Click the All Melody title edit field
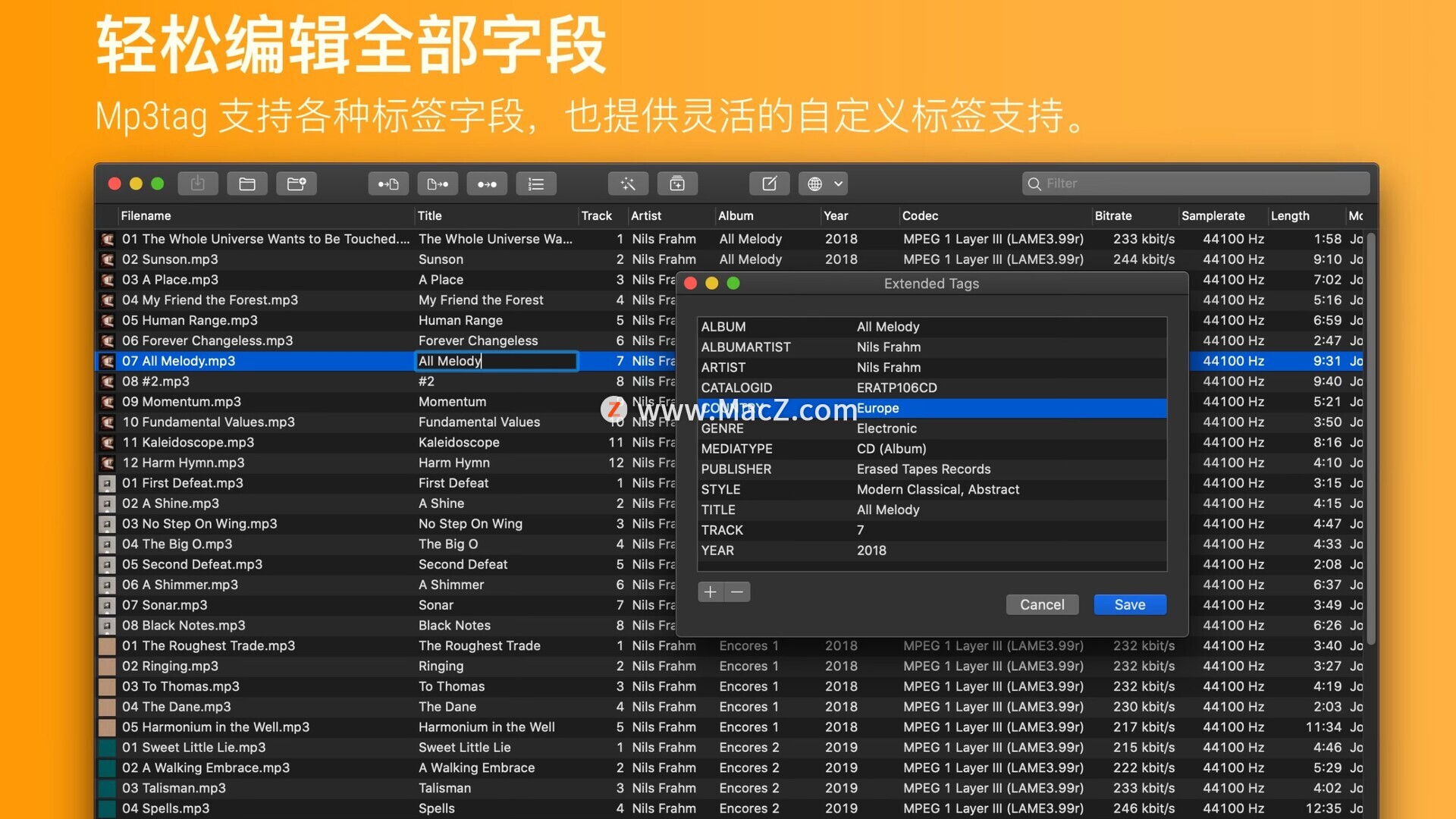This screenshot has height=819, width=1456. pyautogui.click(x=497, y=361)
